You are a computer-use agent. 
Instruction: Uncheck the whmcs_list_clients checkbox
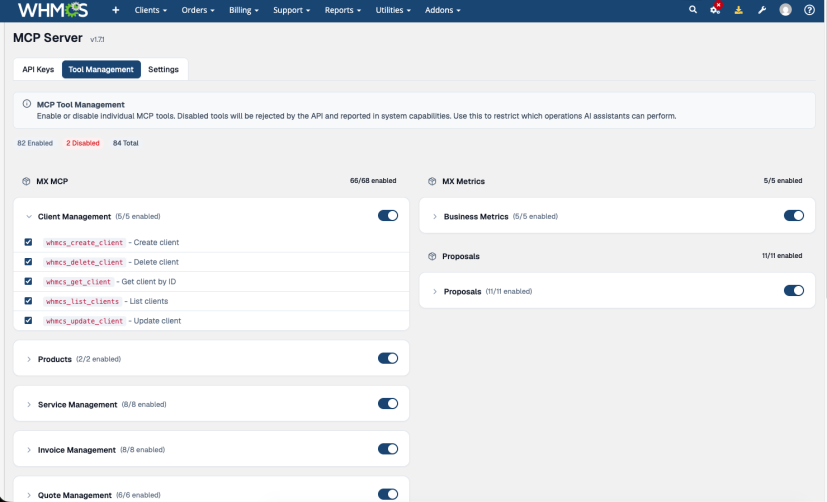pyautogui.click(x=28, y=301)
